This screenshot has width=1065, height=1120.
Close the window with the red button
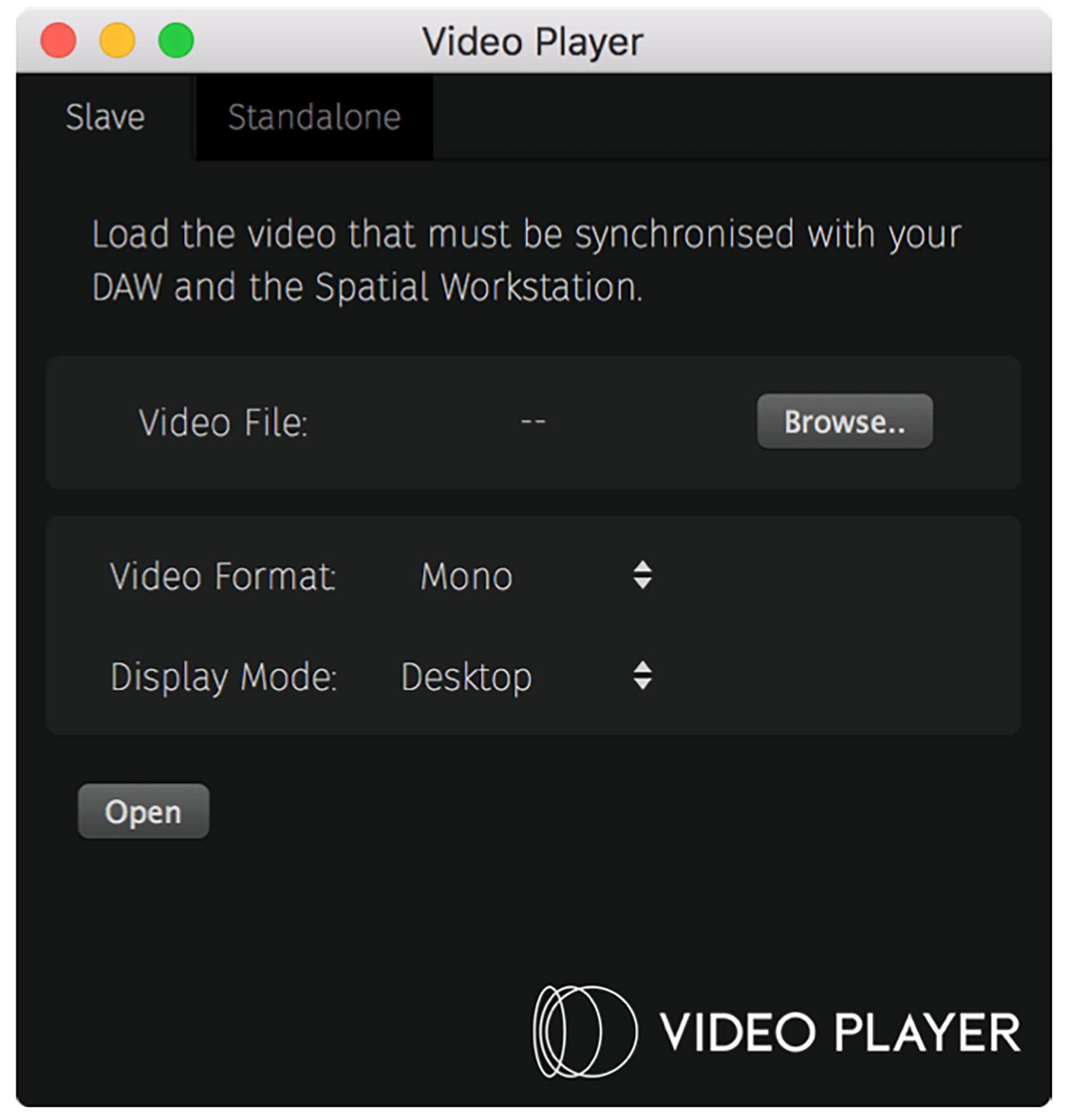pyautogui.click(x=58, y=41)
